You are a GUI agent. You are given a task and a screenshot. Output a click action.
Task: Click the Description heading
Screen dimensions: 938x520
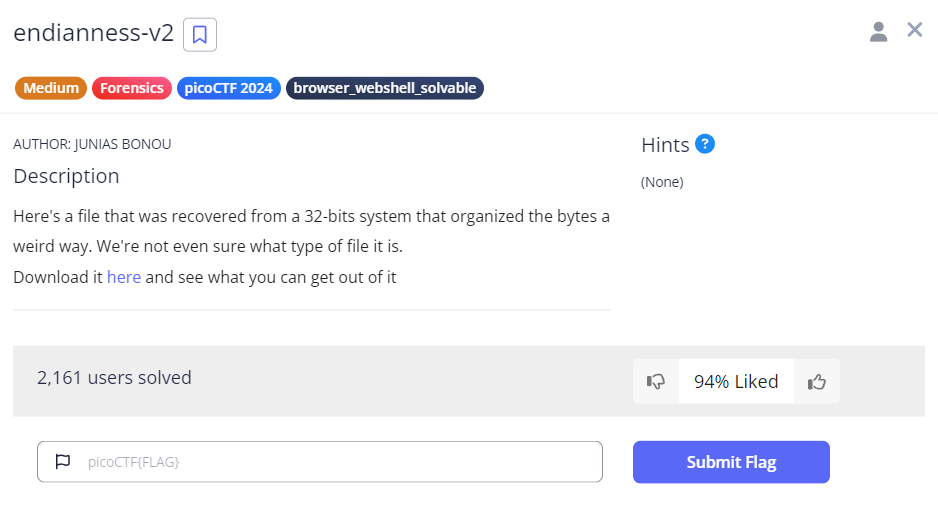(66, 176)
